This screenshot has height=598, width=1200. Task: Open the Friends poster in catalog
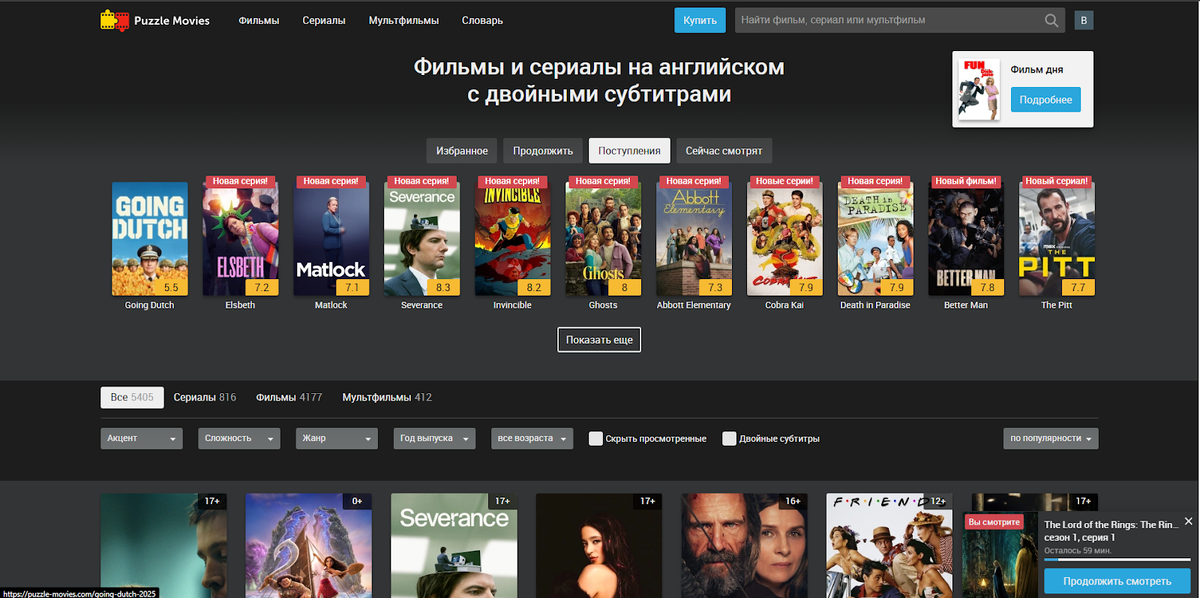pyautogui.click(x=888, y=545)
